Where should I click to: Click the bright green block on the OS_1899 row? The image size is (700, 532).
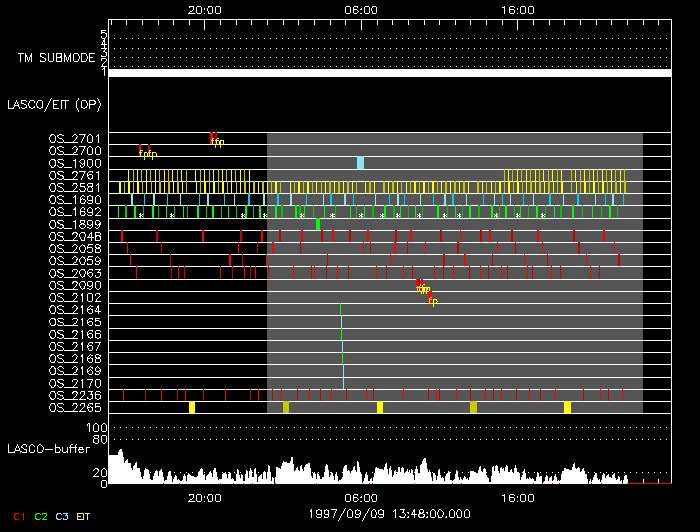[318, 224]
